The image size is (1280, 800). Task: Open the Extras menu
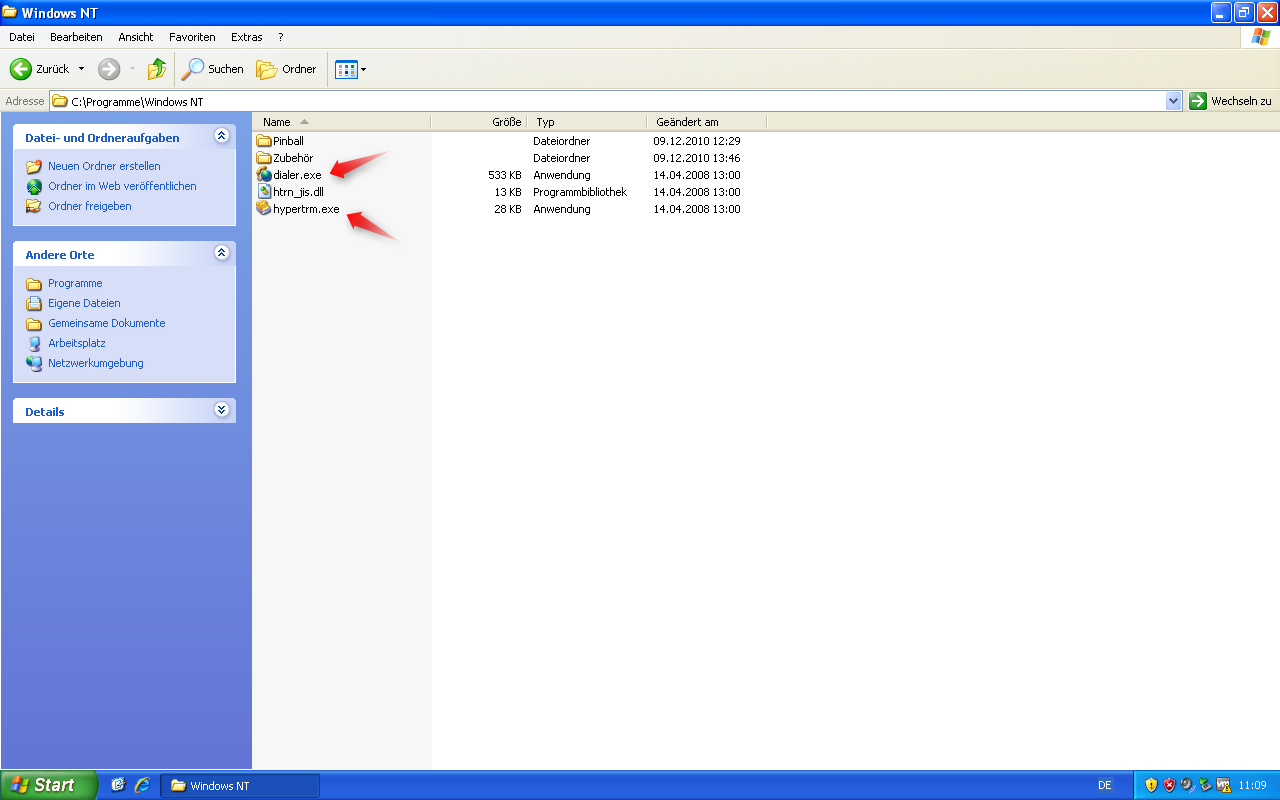tap(246, 36)
